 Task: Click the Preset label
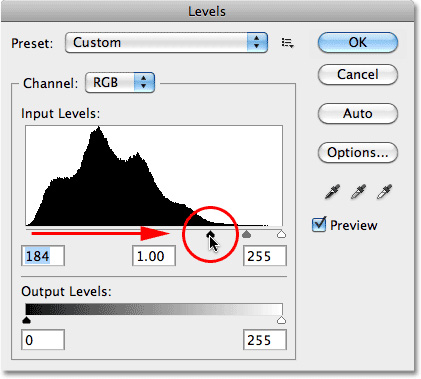pyautogui.click(x=32, y=43)
